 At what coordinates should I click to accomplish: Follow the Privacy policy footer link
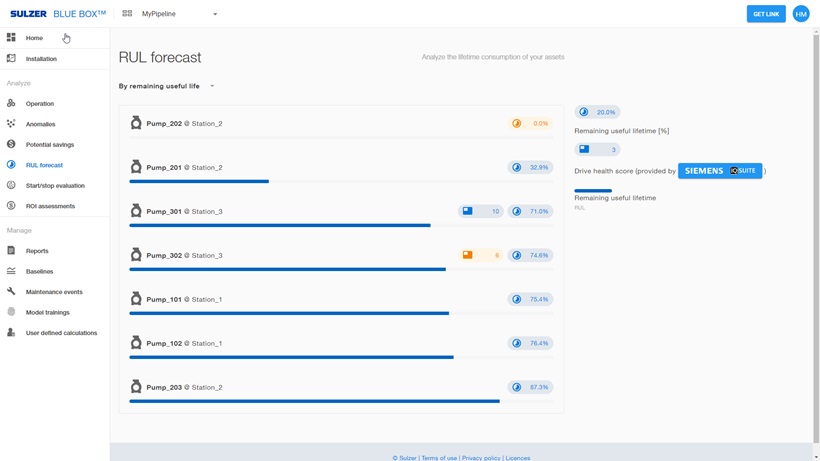click(x=481, y=458)
